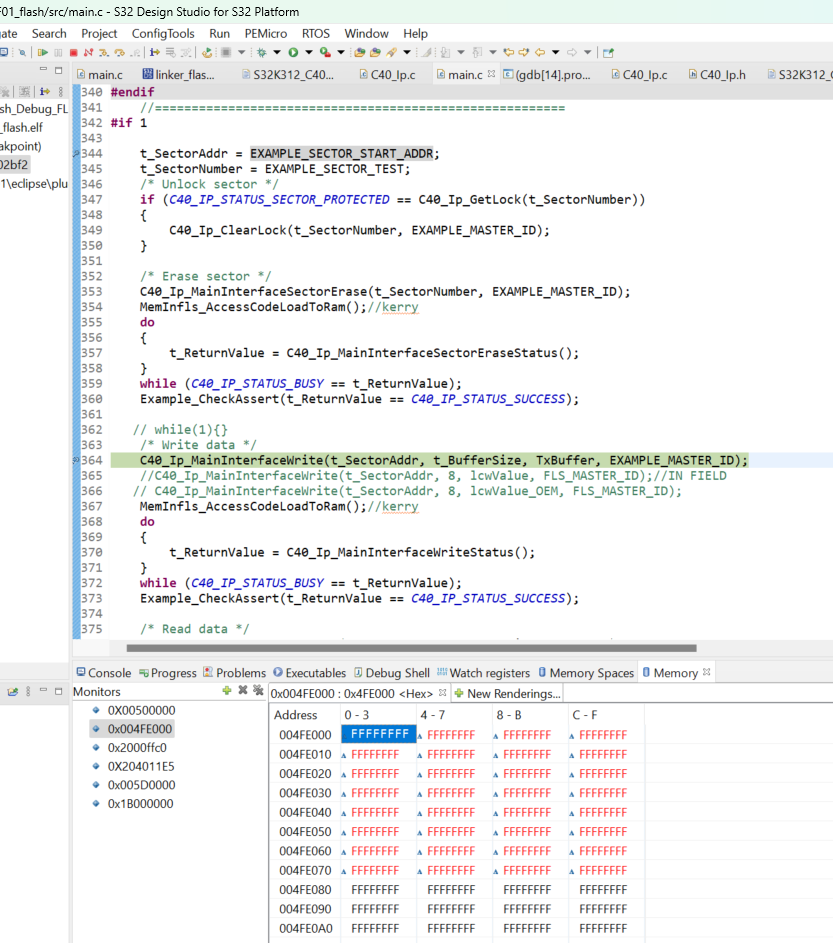Click the Remove Memory Monitor icon
The height and width of the screenshot is (943, 833).
click(242, 690)
